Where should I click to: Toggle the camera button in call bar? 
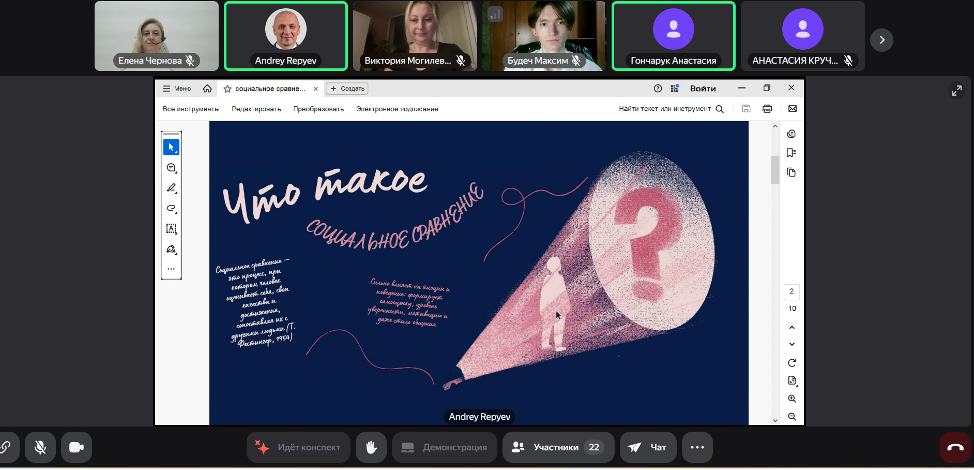click(76, 447)
